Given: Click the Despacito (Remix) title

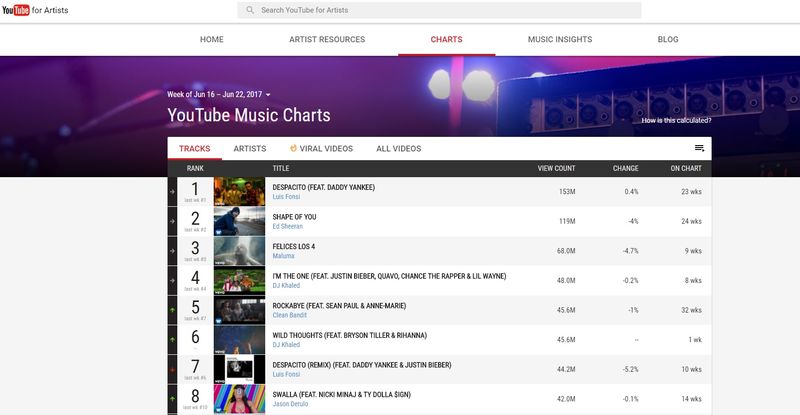Looking at the screenshot, I should click(362, 365).
